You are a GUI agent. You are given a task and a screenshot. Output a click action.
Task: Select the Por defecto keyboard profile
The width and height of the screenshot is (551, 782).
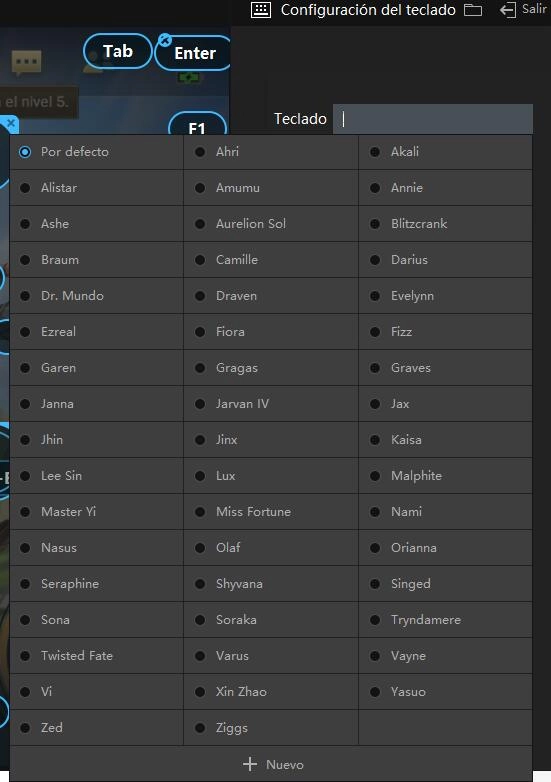point(97,152)
